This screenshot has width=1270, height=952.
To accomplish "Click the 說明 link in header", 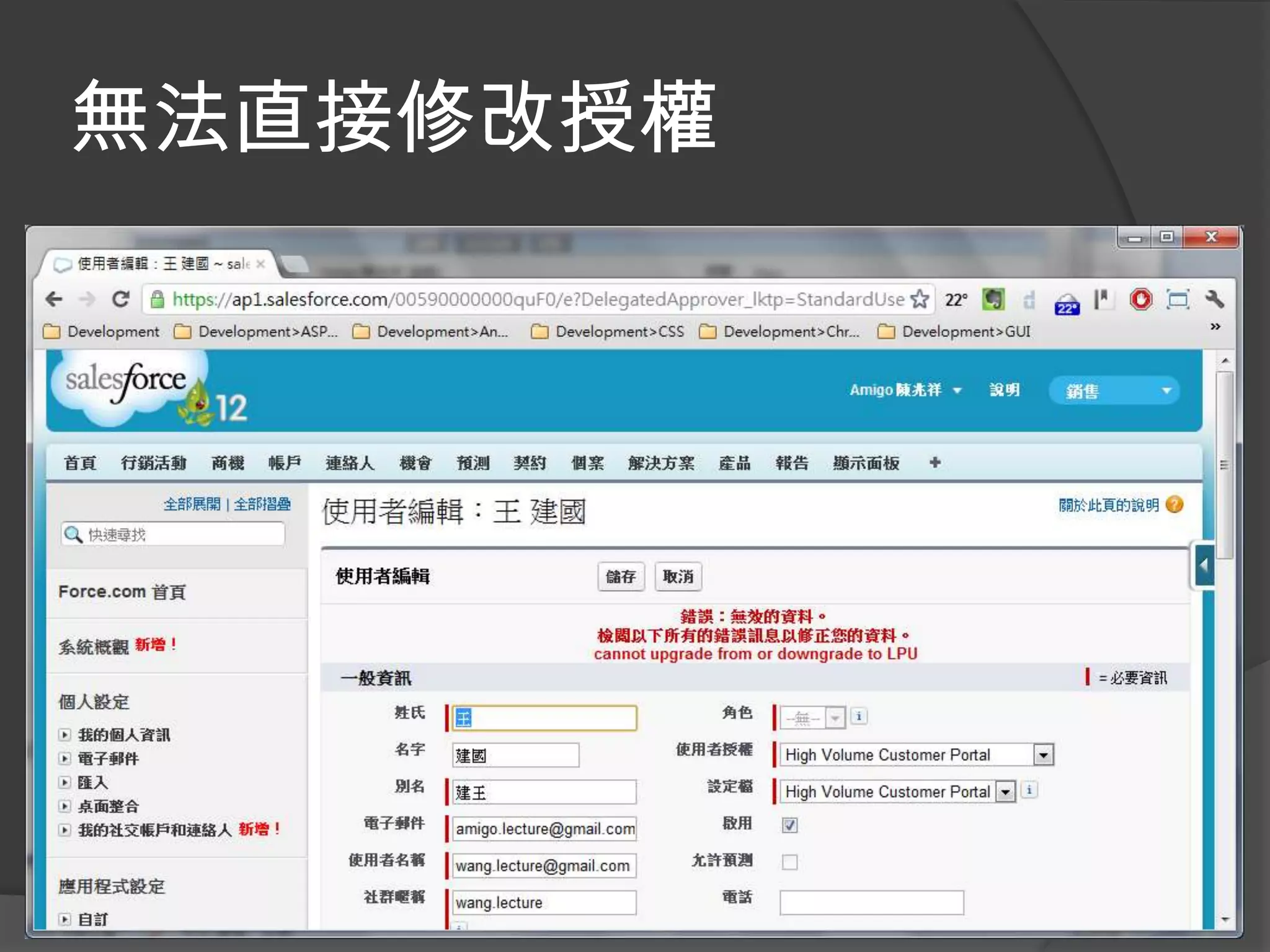I will 1005,390.
